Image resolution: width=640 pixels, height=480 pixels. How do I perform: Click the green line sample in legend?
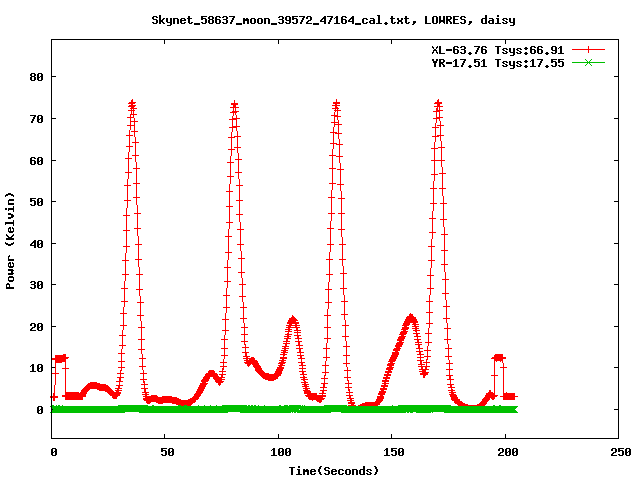[x=588, y=62]
